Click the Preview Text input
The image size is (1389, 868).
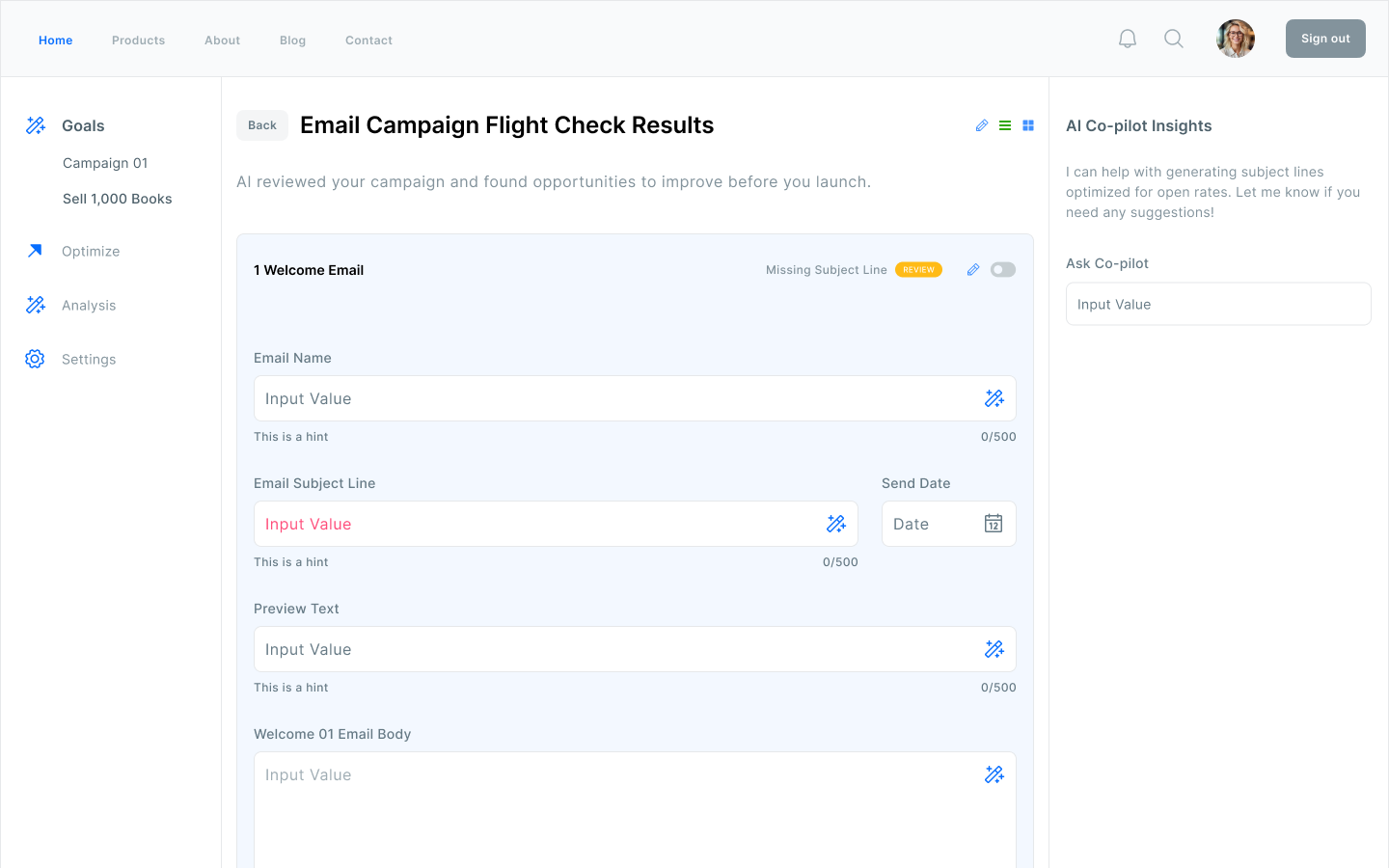tap(635, 649)
